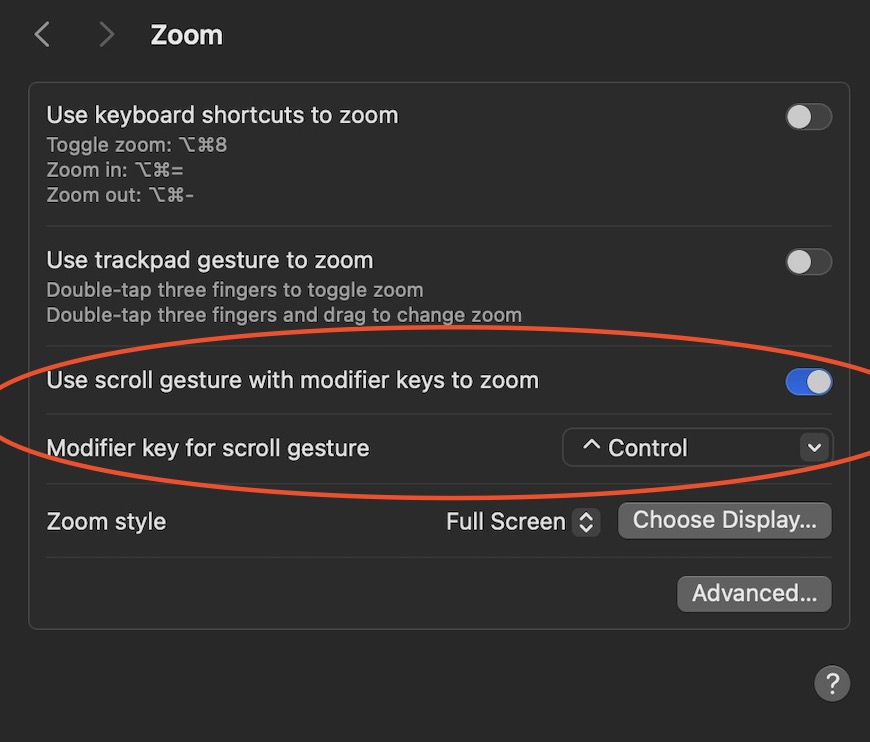Click the Use scroll gesture with modifier keys label

pos(293,381)
